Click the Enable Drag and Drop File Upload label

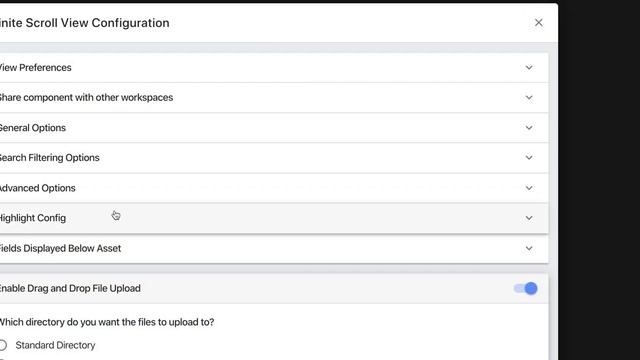coord(70,288)
